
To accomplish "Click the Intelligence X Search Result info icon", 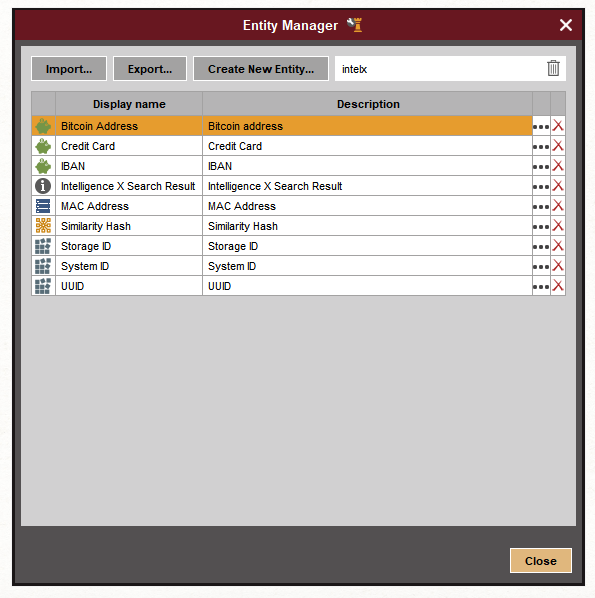I will pyautogui.click(x=43, y=186).
